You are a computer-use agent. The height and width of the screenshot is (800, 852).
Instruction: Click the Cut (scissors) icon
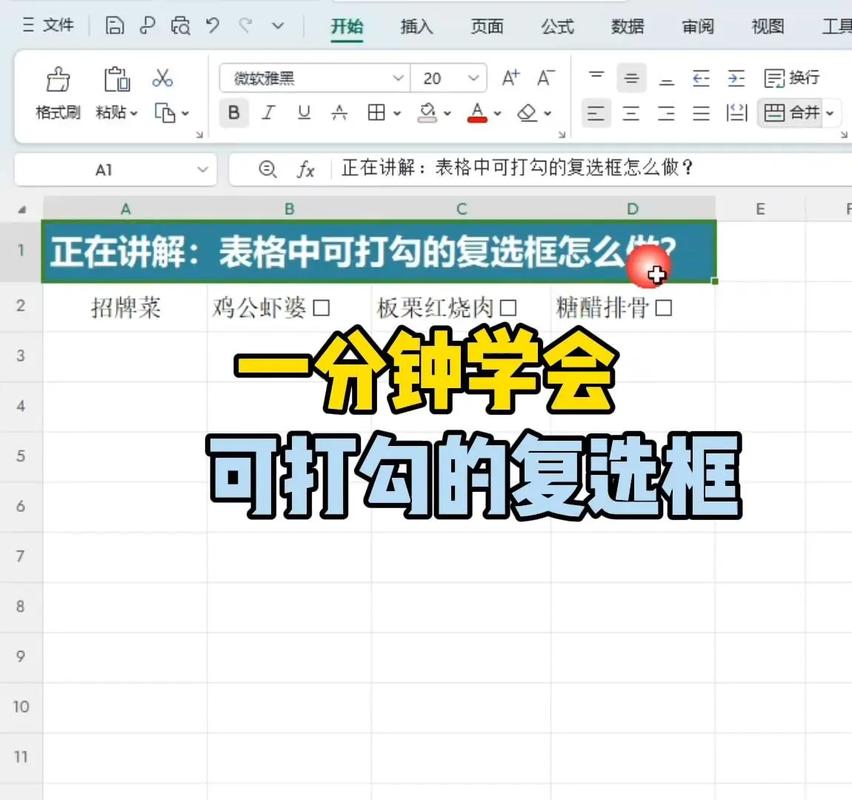(x=163, y=77)
